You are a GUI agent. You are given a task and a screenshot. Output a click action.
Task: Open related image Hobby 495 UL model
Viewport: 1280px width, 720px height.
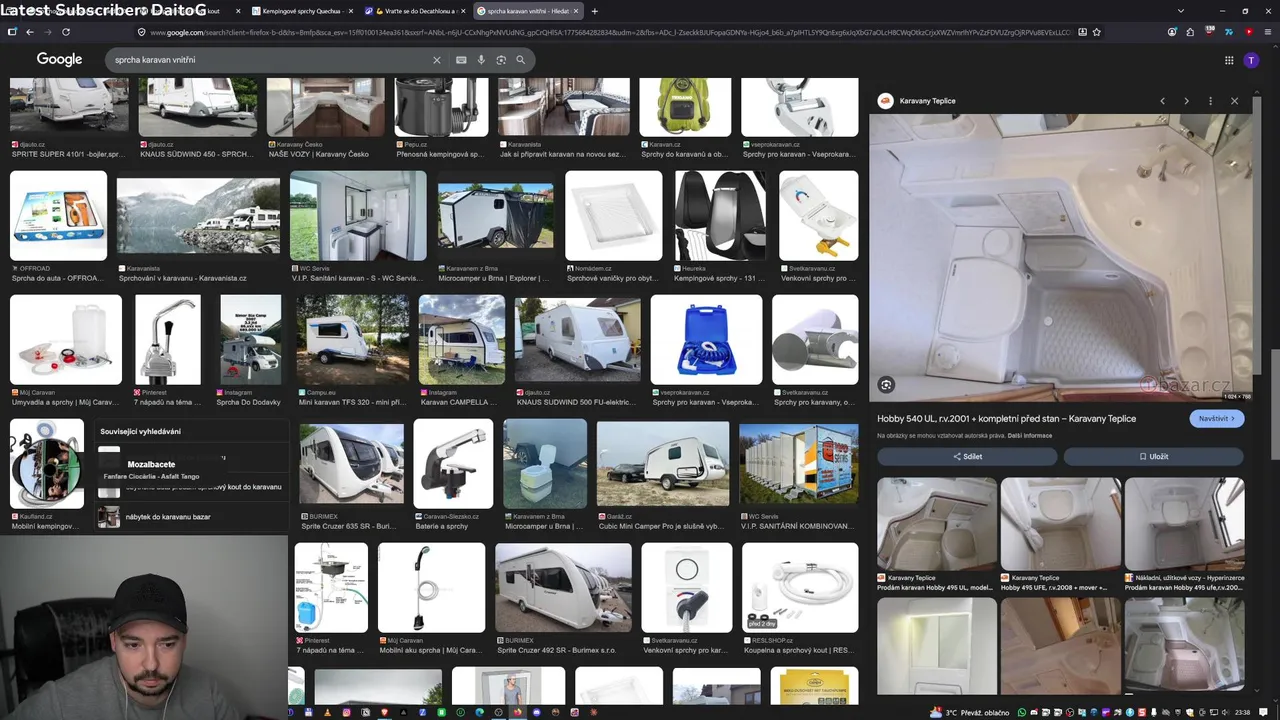pyautogui.click(x=937, y=534)
